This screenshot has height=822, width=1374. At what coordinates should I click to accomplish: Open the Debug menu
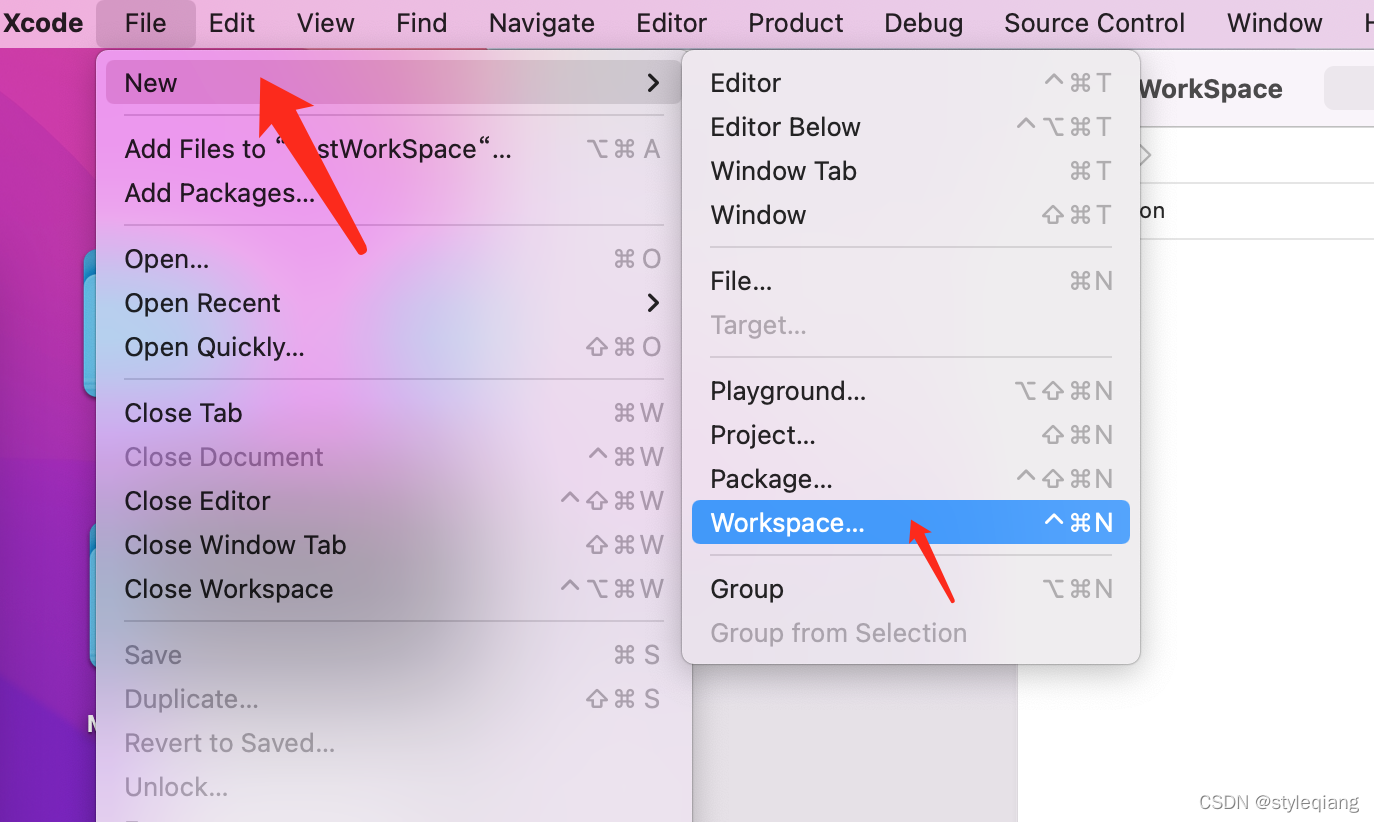click(x=924, y=23)
